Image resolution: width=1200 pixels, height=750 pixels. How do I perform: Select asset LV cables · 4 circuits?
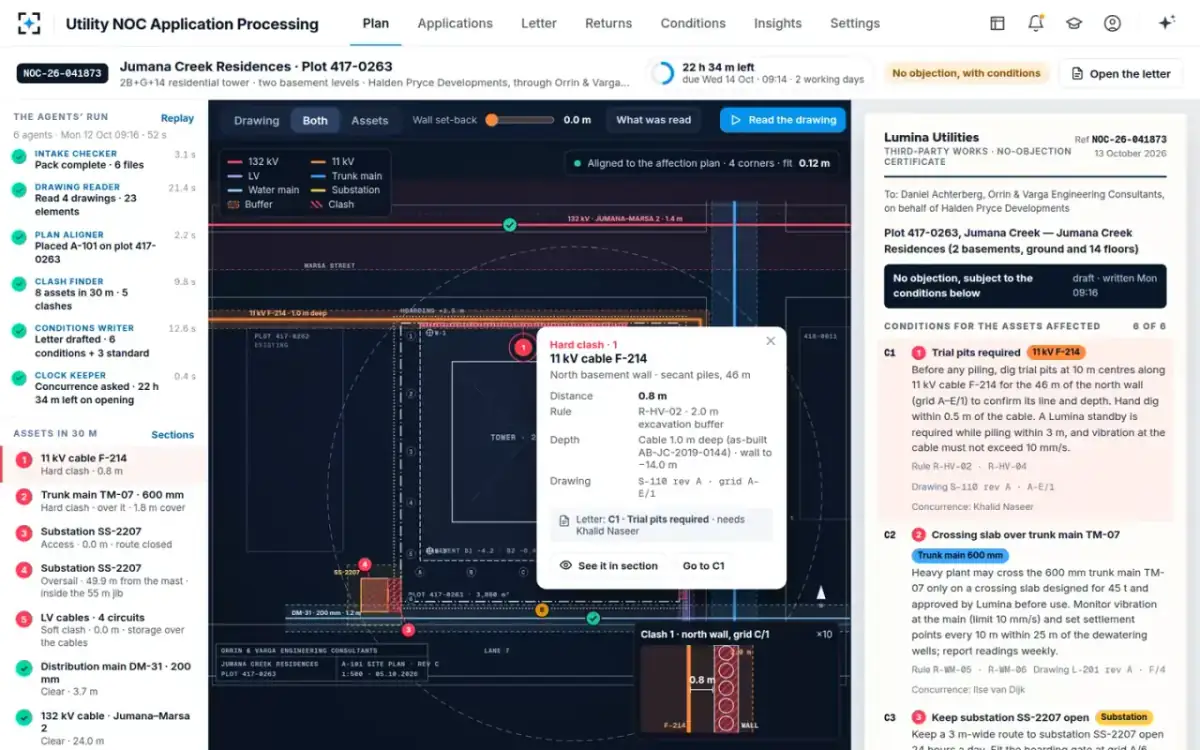tap(104, 630)
